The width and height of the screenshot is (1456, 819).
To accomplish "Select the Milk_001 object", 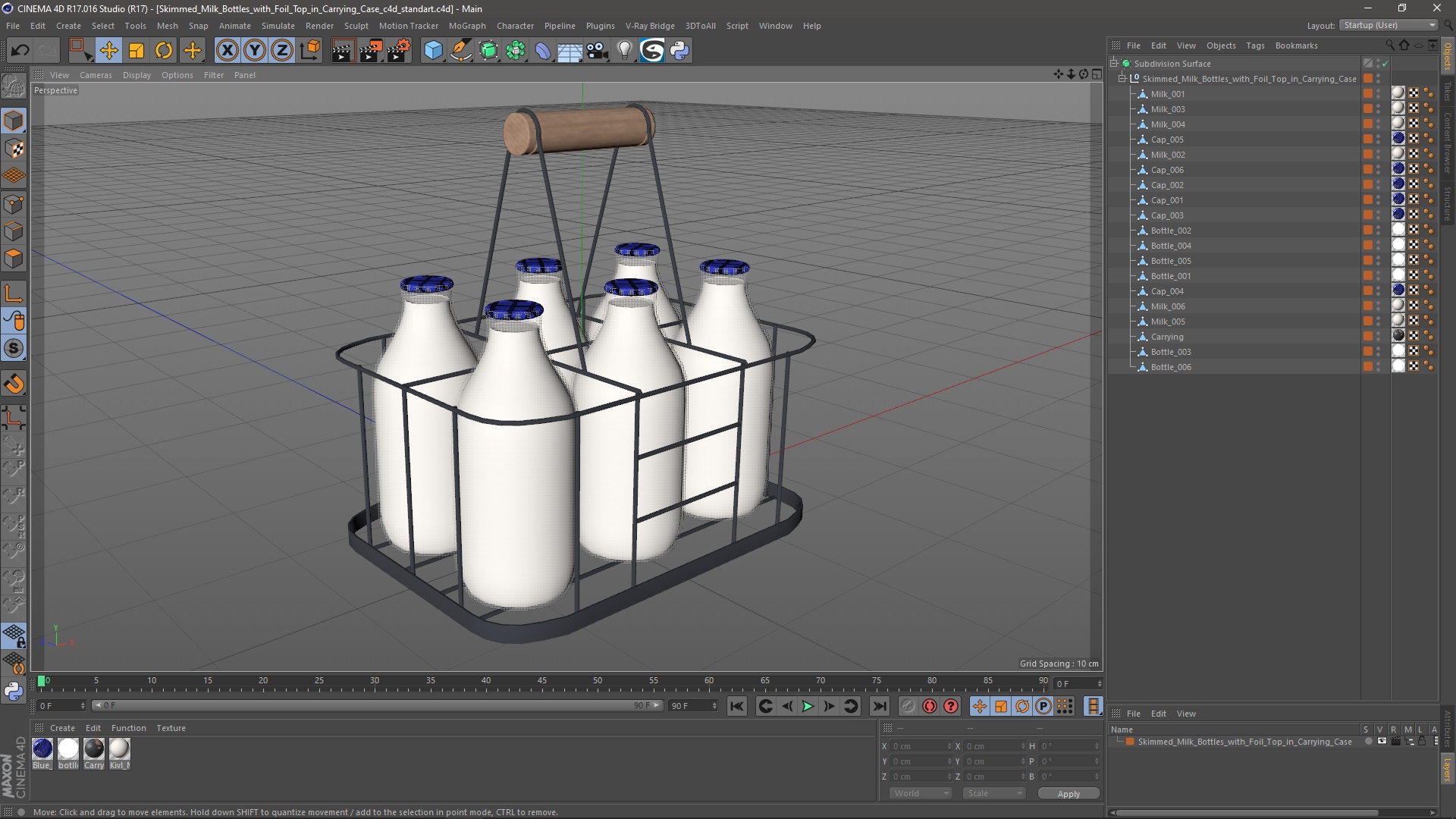I will coord(1167,94).
